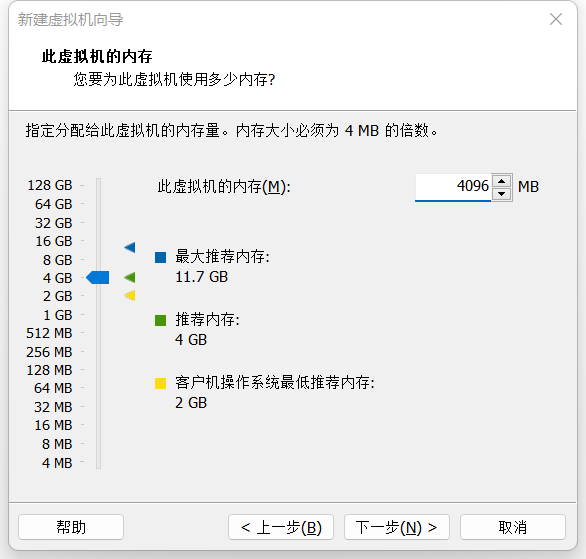The width and height of the screenshot is (586, 559).
Task: Click the green recommended memory marker arrow
Action: pos(130,277)
